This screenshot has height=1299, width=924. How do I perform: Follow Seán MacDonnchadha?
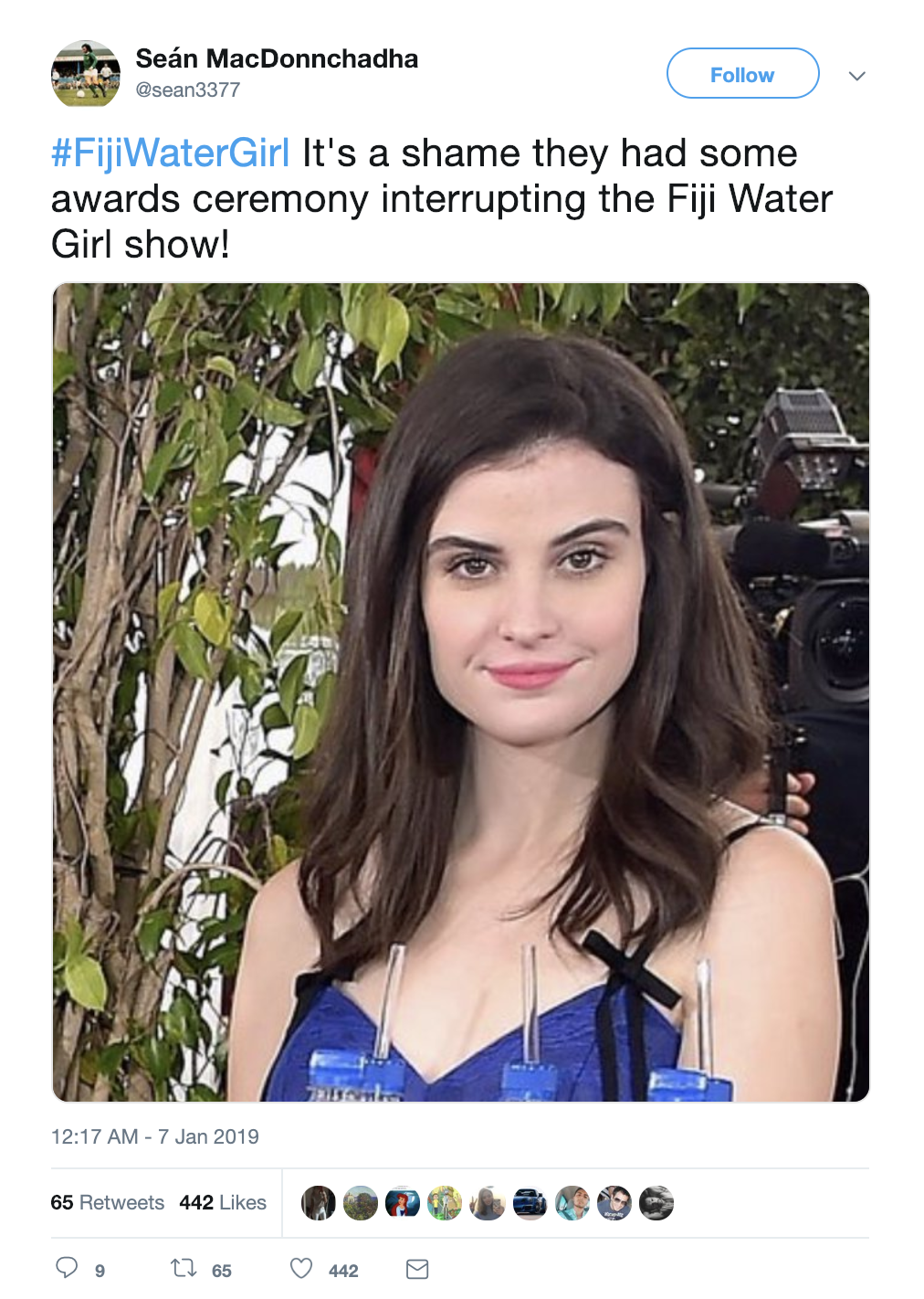point(742,74)
